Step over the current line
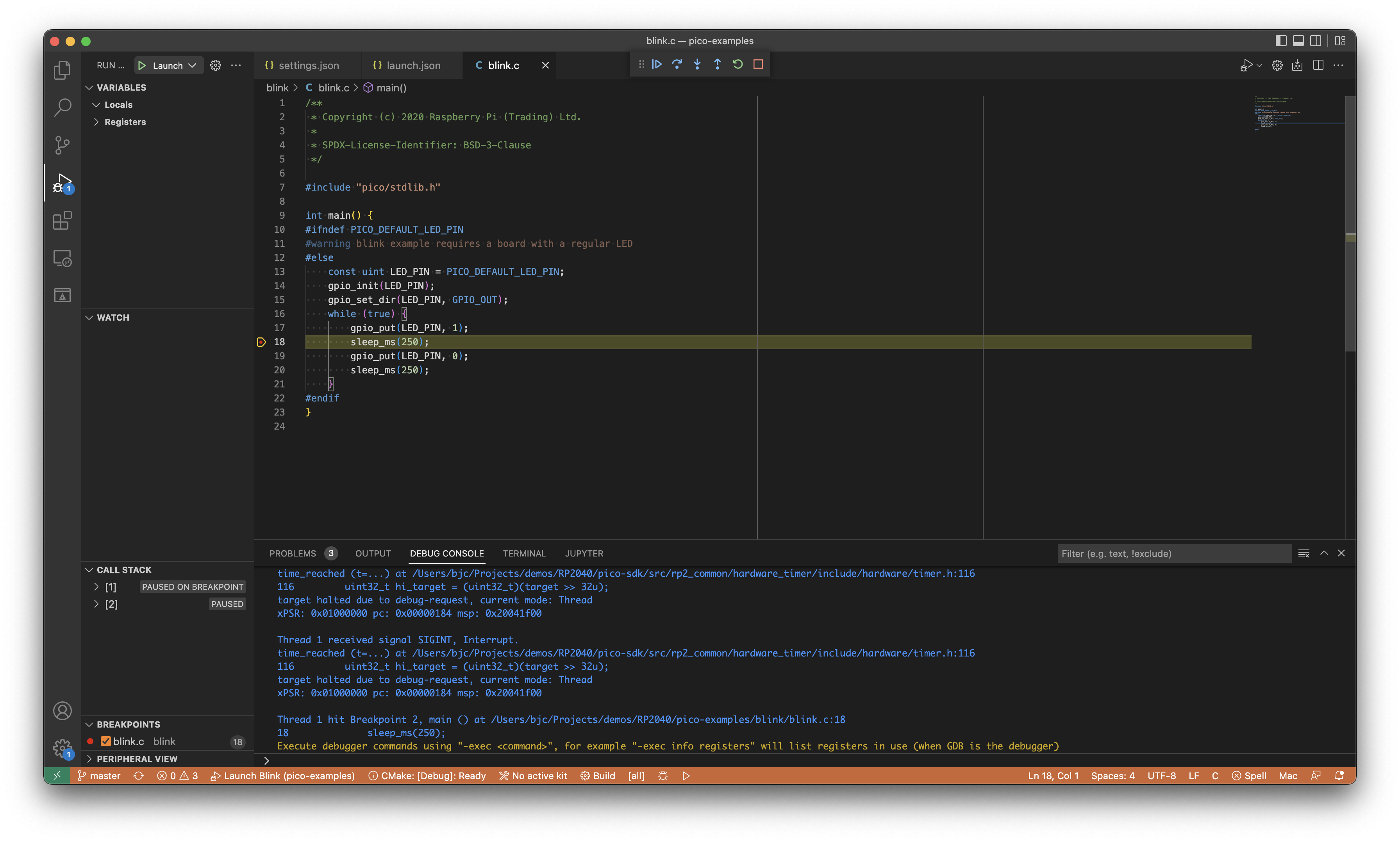1400x842 pixels. [677, 65]
